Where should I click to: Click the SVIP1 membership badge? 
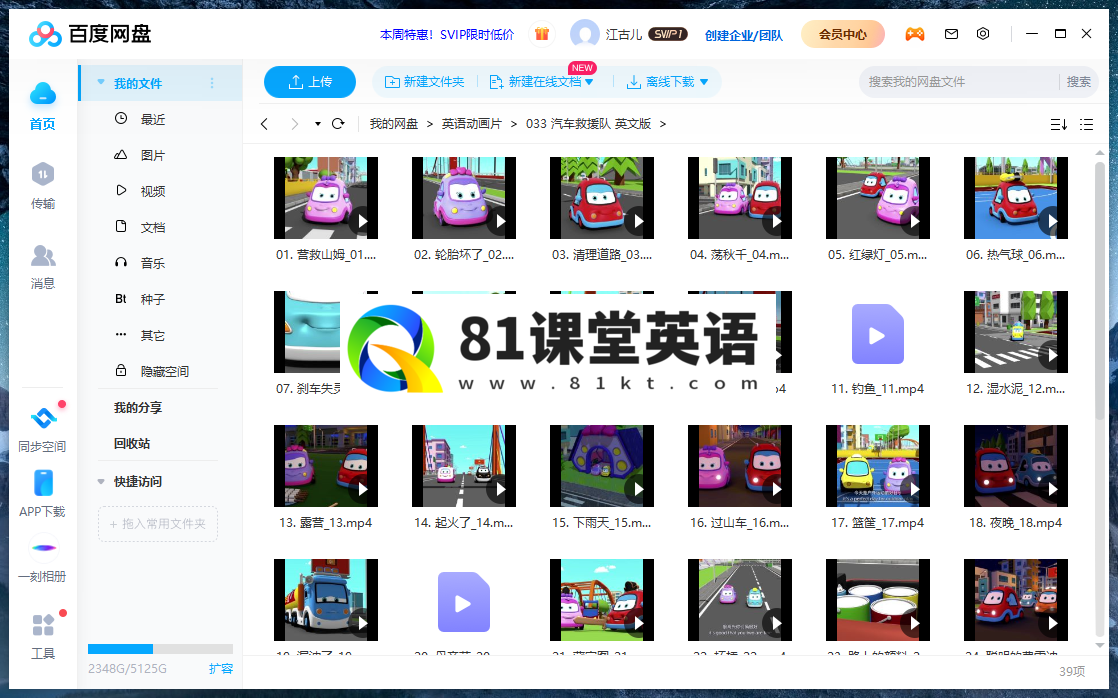(x=668, y=34)
